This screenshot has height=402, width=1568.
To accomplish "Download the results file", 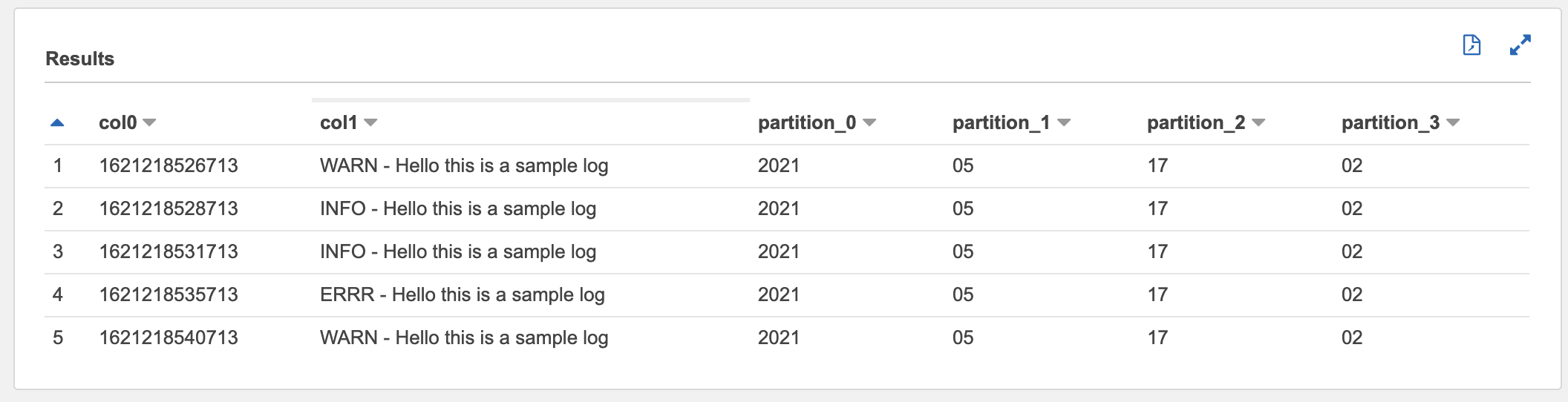I will coord(1471,45).
